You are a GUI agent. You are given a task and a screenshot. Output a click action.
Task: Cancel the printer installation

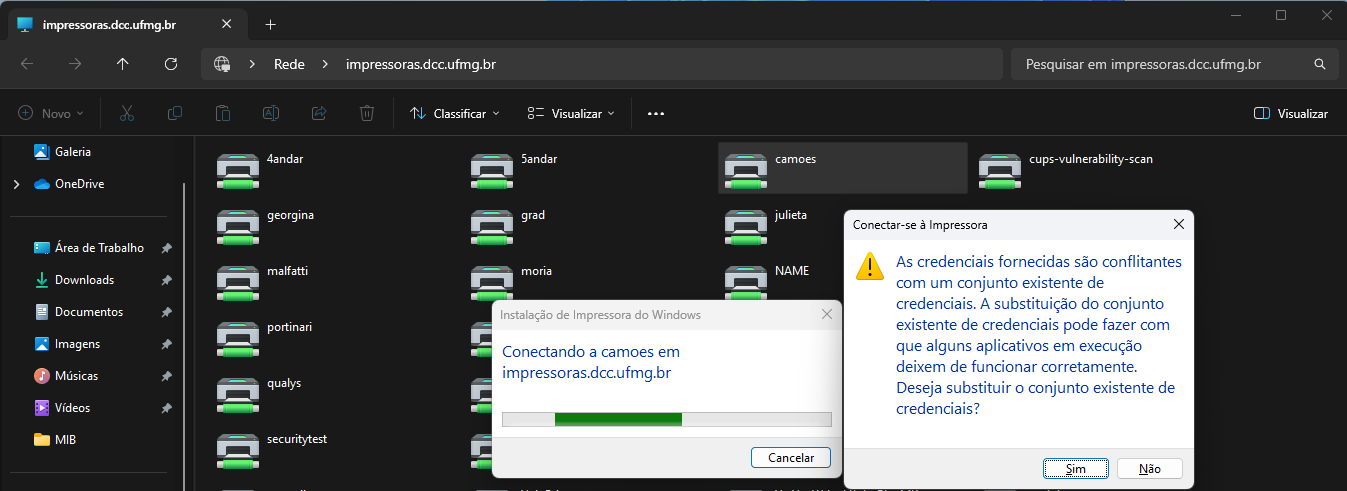coord(790,457)
